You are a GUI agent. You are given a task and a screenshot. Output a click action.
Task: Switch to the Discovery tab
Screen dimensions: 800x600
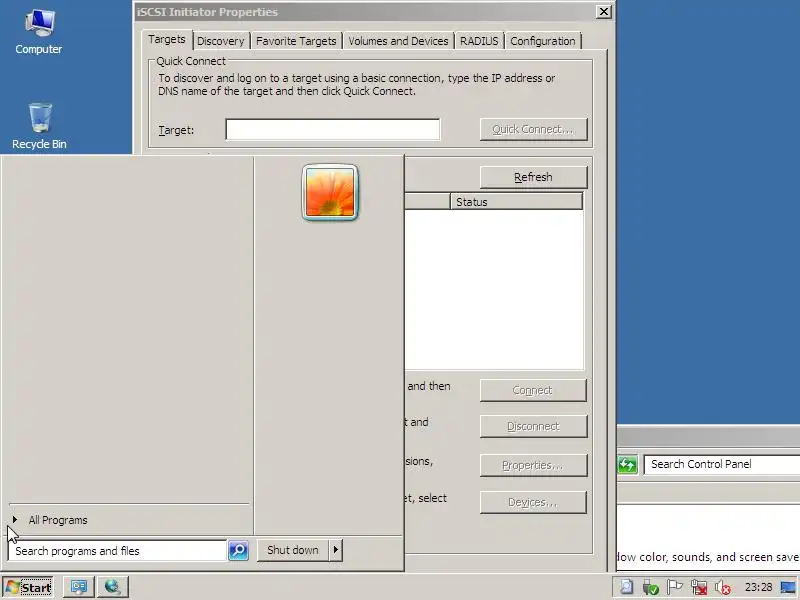(220, 41)
